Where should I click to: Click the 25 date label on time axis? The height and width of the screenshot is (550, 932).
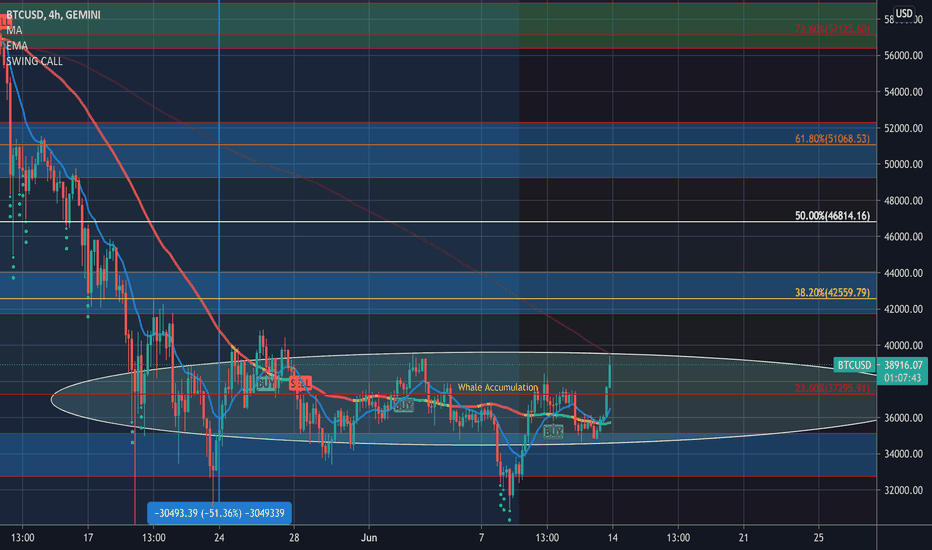pyautogui.click(x=818, y=538)
